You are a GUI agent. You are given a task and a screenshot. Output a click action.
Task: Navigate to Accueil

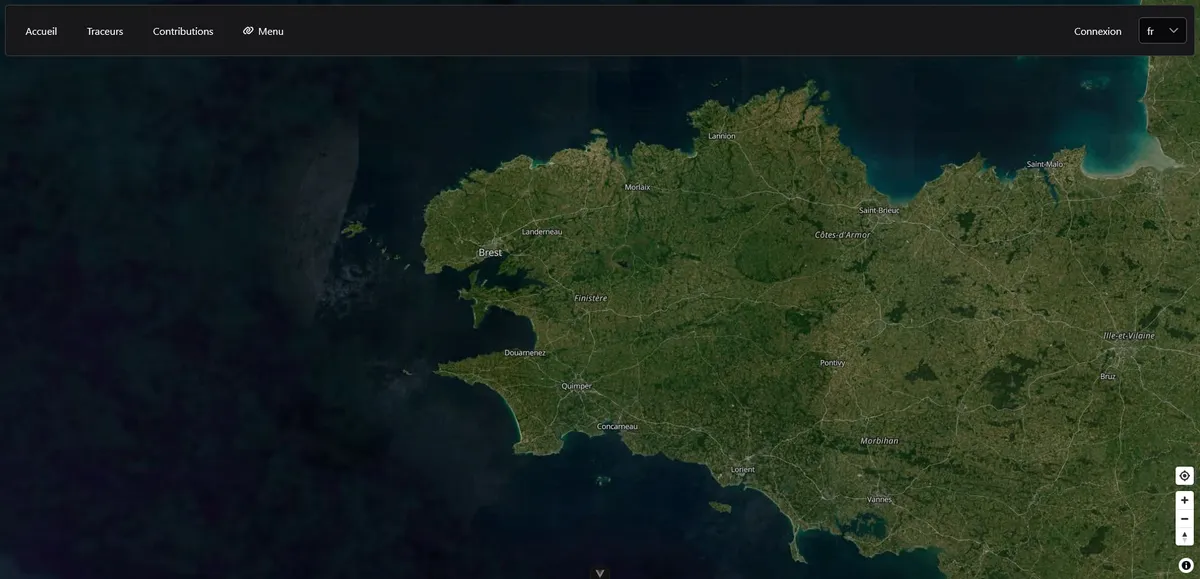pyautogui.click(x=40, y=31)
